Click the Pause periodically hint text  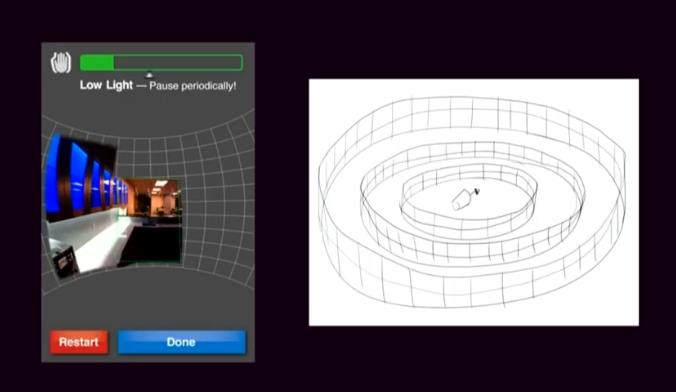click(x=193, y=86)
